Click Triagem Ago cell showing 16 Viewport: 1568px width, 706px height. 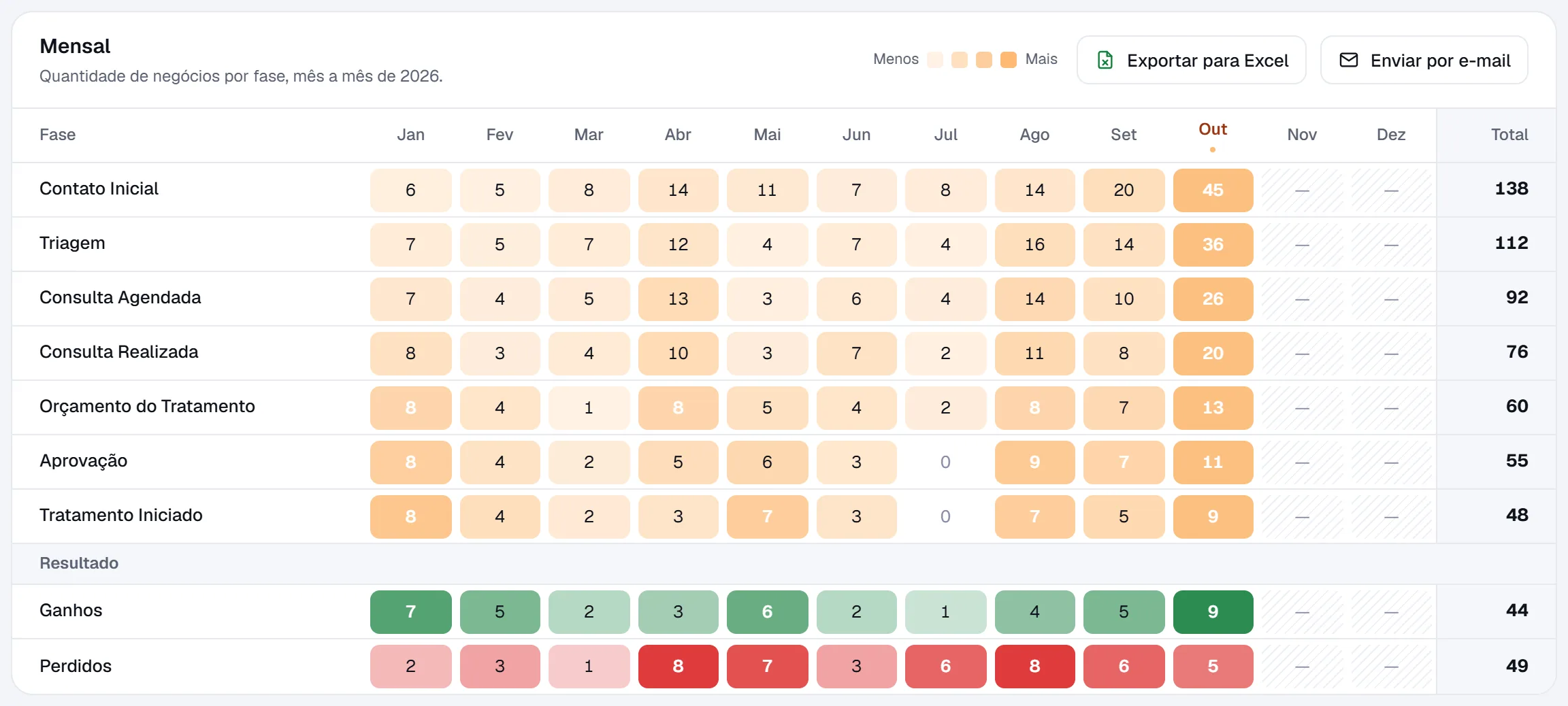1034,244
